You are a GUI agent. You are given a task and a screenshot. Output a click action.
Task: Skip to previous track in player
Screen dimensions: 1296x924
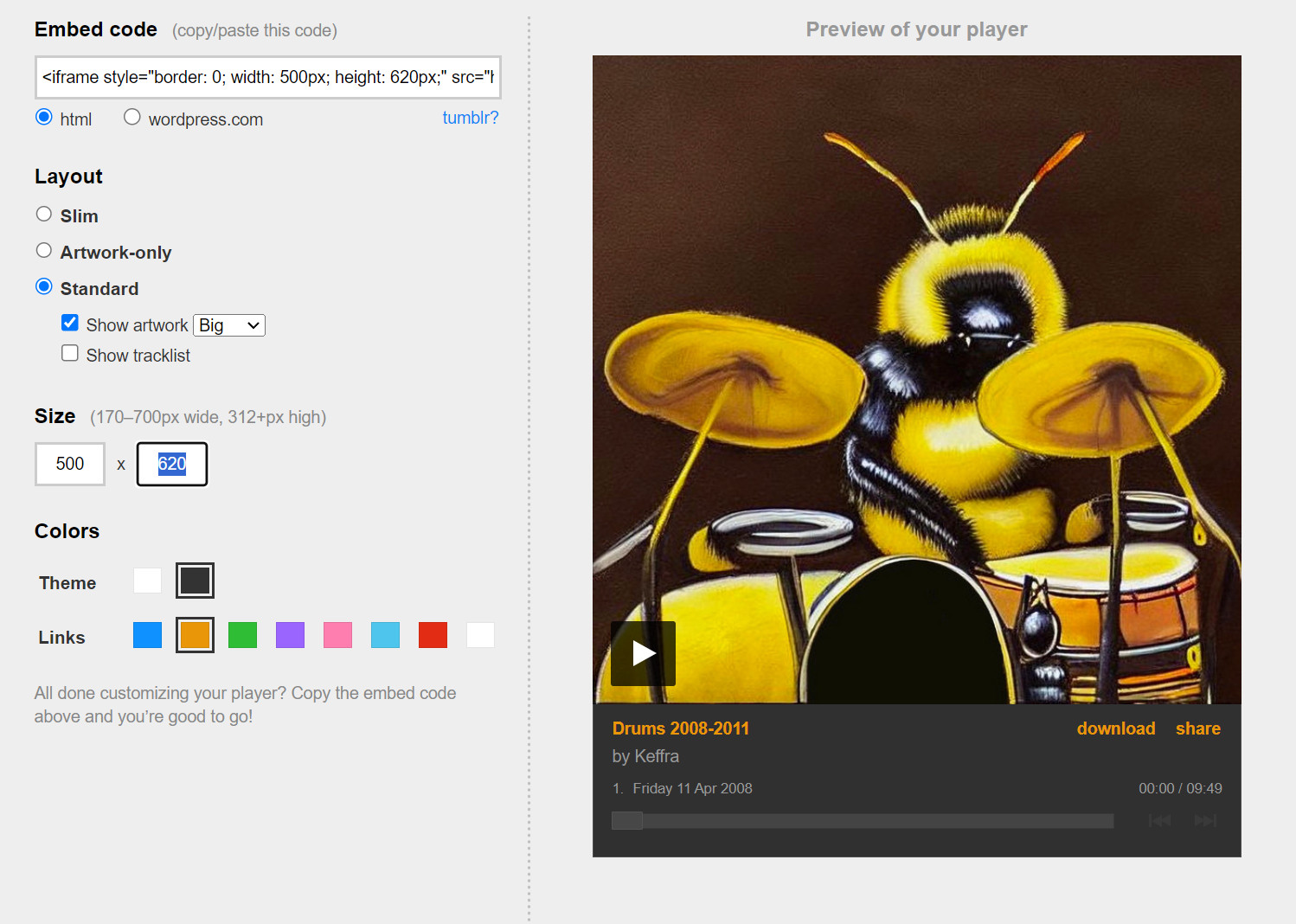pyautogui.click(x=1159, y=820)
